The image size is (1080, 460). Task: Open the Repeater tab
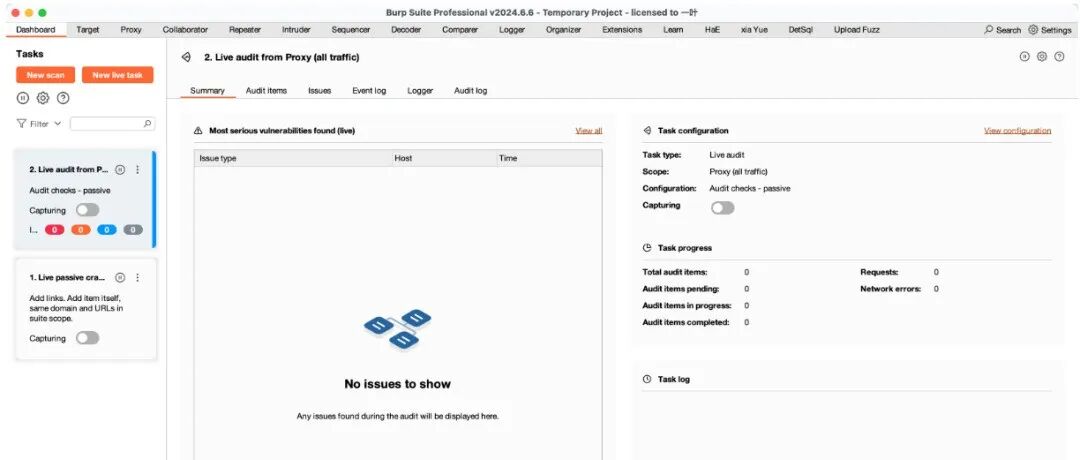point(245,30)
